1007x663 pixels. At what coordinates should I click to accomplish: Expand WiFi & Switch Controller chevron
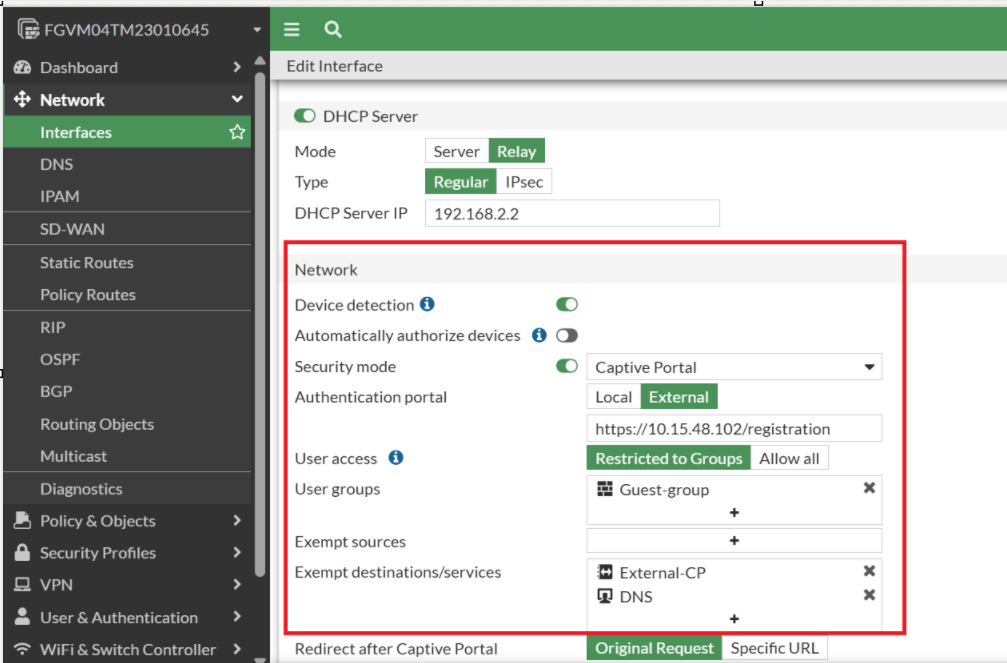click(237, 649)
